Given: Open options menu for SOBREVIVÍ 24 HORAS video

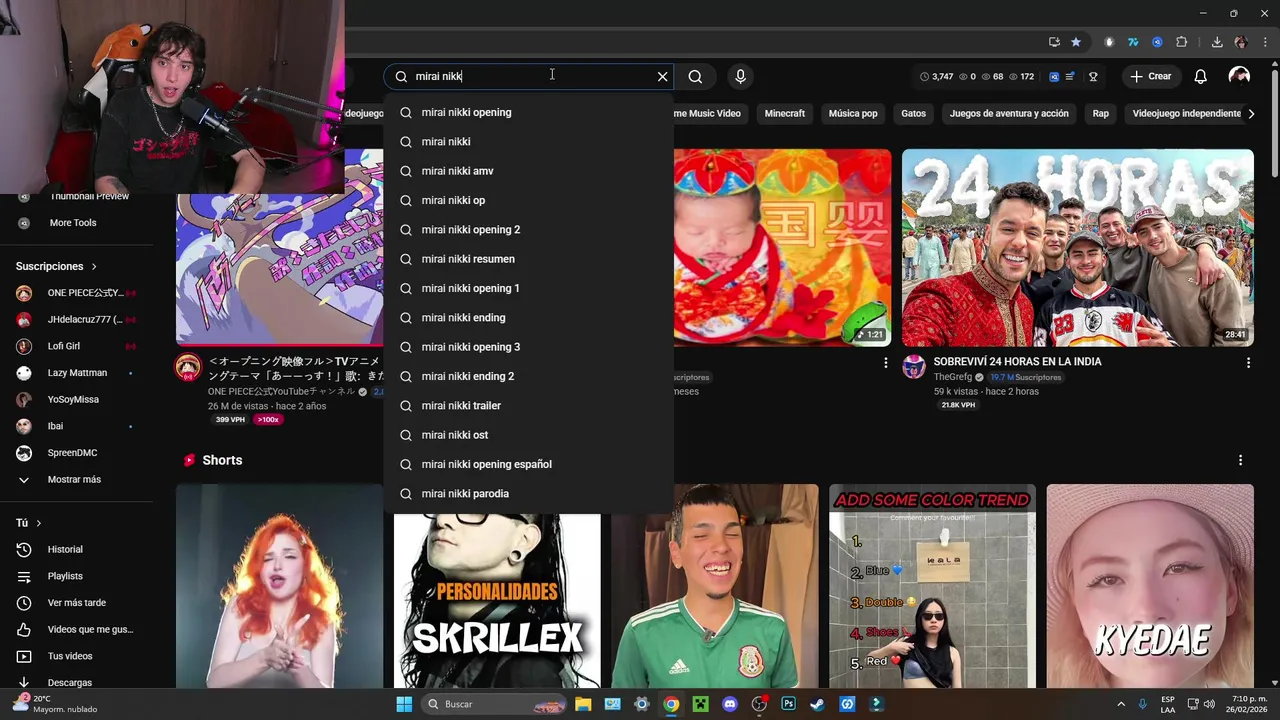Looking at the screenshot, I should 1248,363.
